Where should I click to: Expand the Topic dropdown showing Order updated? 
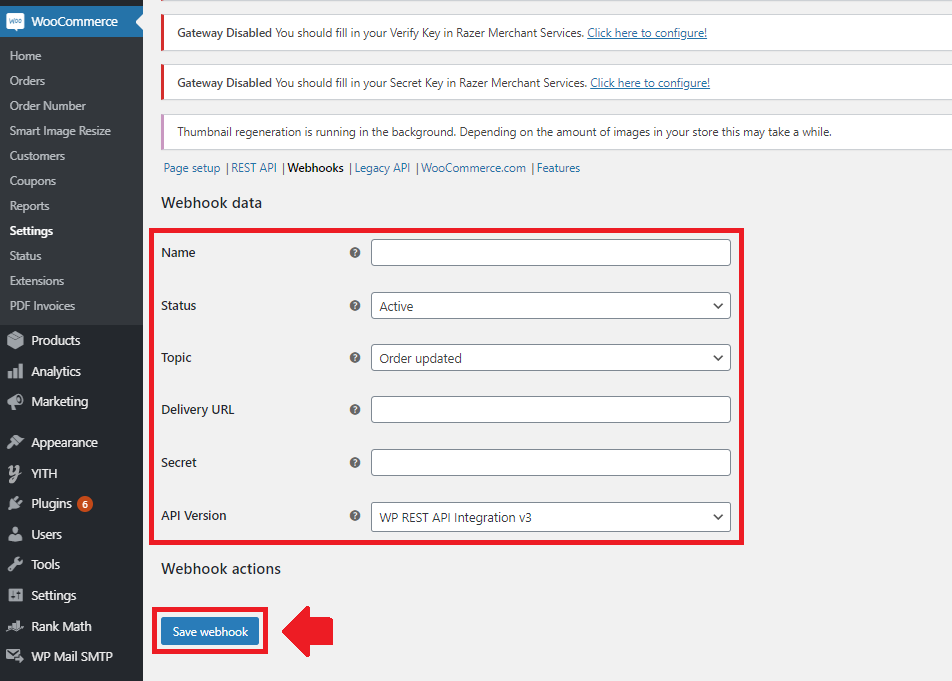coord(550,358)
